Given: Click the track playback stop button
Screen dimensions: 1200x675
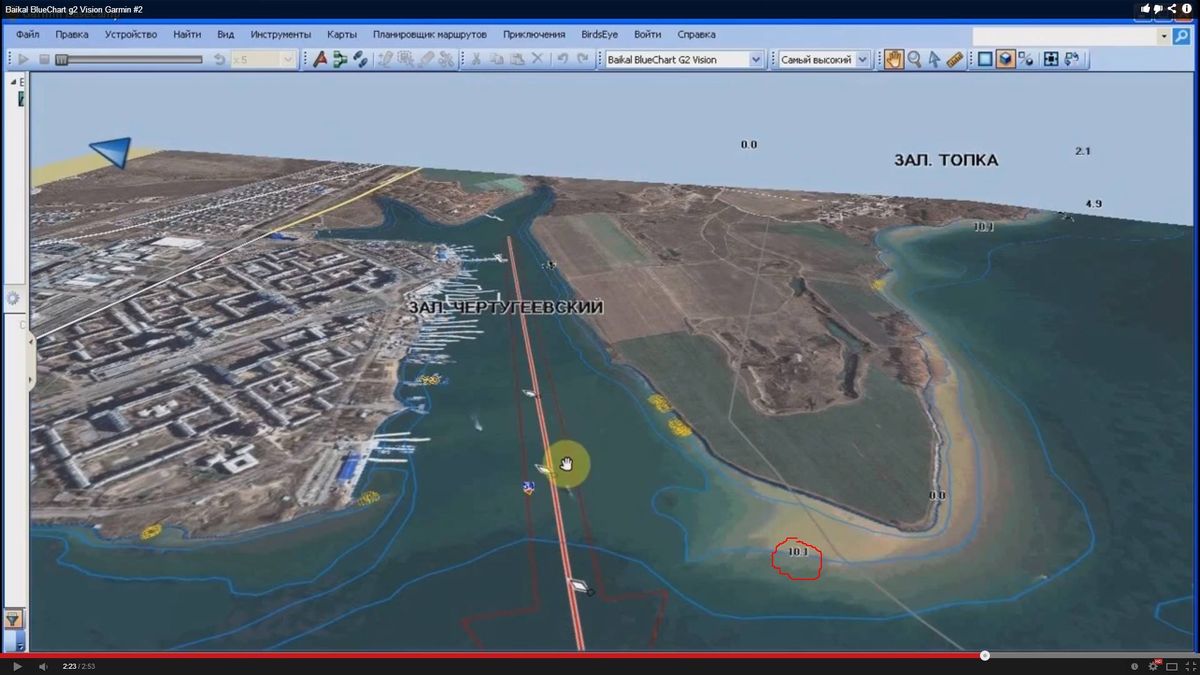Looking at the screenshot, I should pos(44,60).
